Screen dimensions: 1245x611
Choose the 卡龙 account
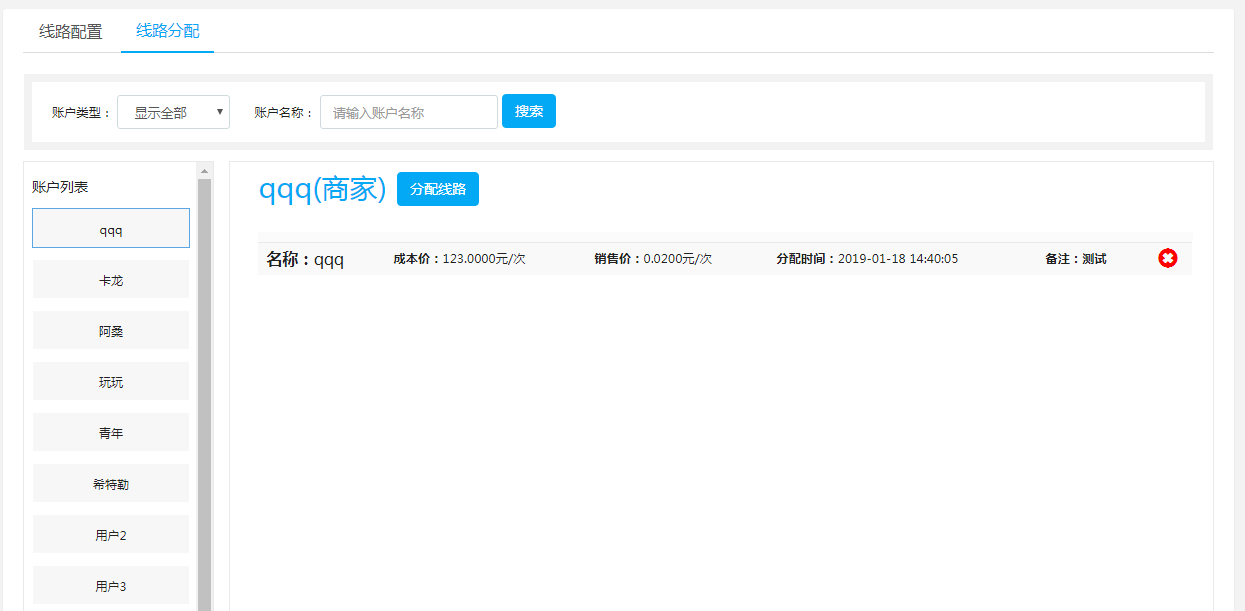(111, 280)
